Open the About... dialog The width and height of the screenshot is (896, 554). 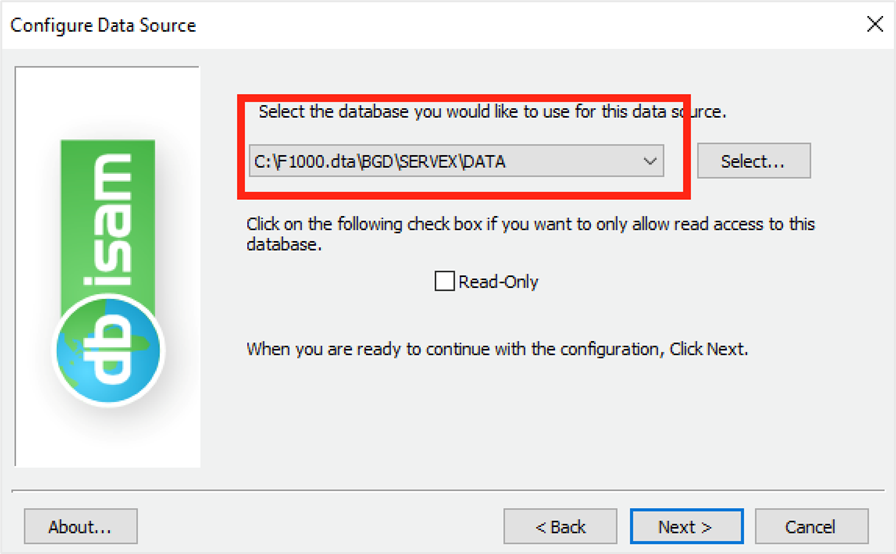[x=80, y=526]
